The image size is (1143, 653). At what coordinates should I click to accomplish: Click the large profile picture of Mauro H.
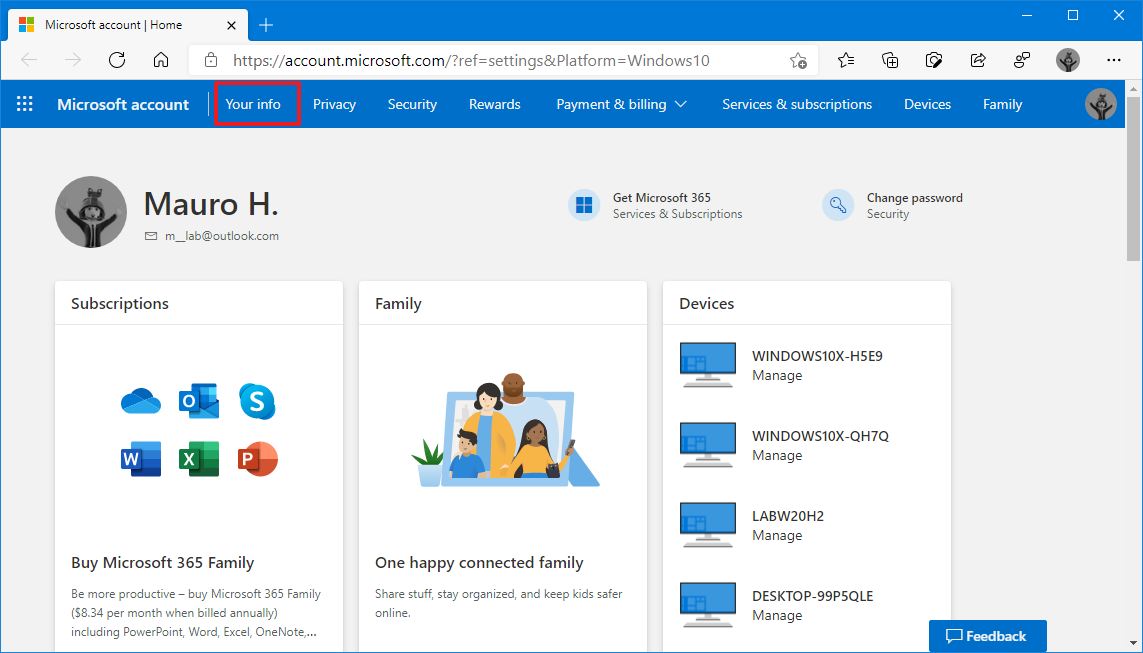pyautogui.click(x=91, y=212)
